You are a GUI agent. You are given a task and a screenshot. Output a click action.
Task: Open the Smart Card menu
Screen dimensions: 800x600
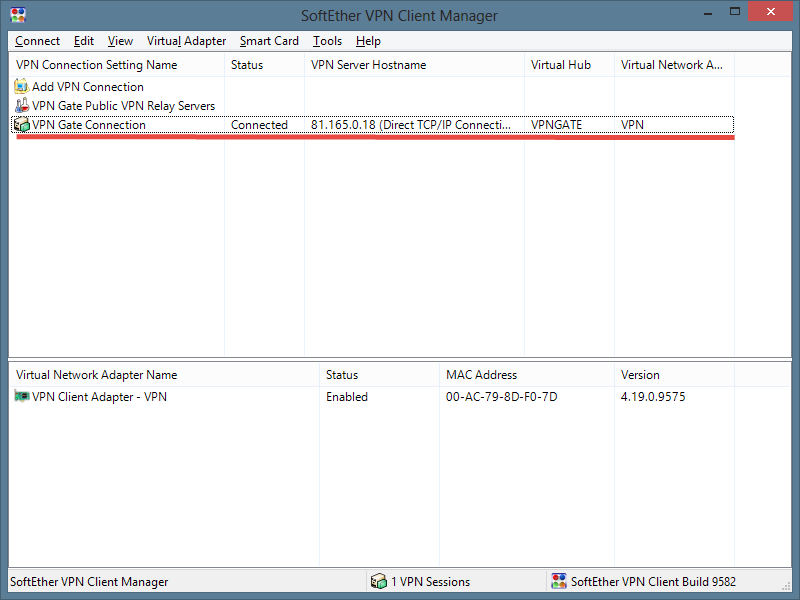click(269, 41)
